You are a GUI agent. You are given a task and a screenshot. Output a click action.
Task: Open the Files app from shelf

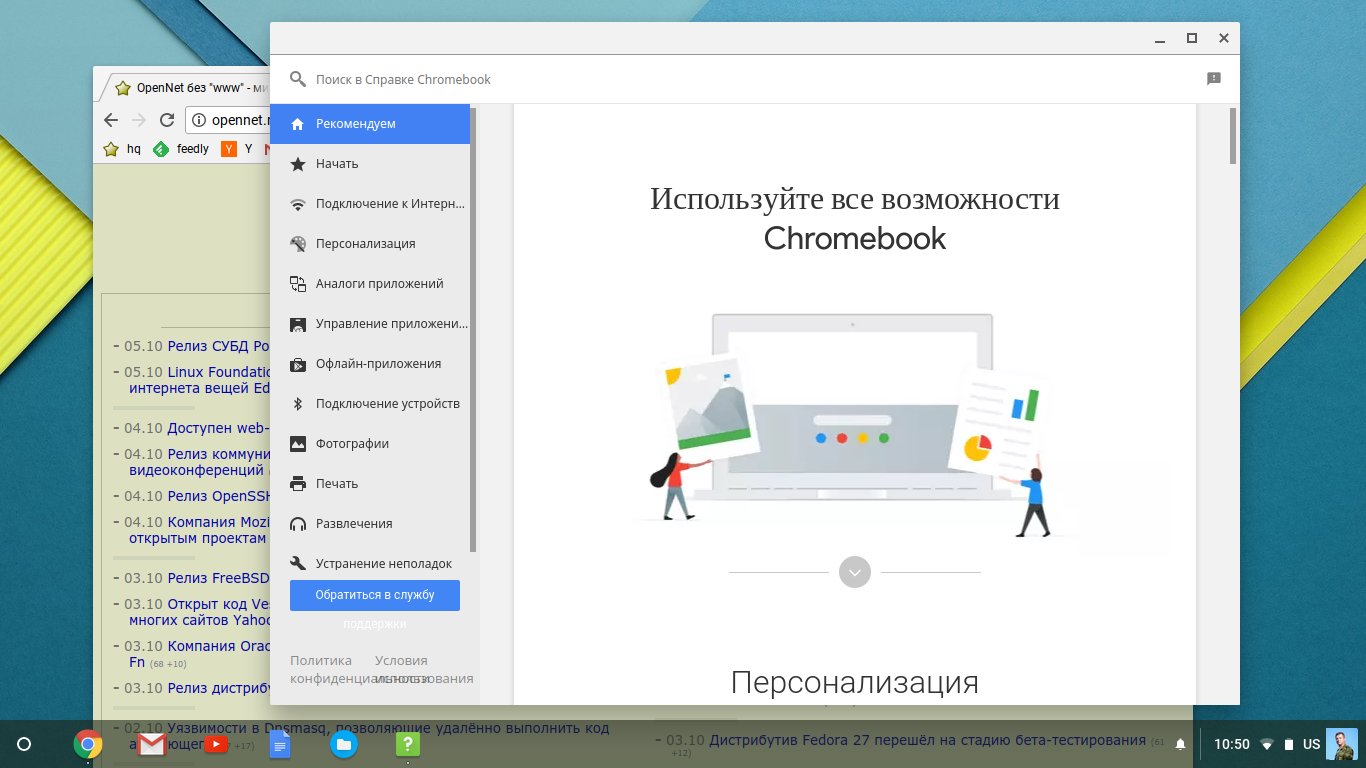pos(344,744)
